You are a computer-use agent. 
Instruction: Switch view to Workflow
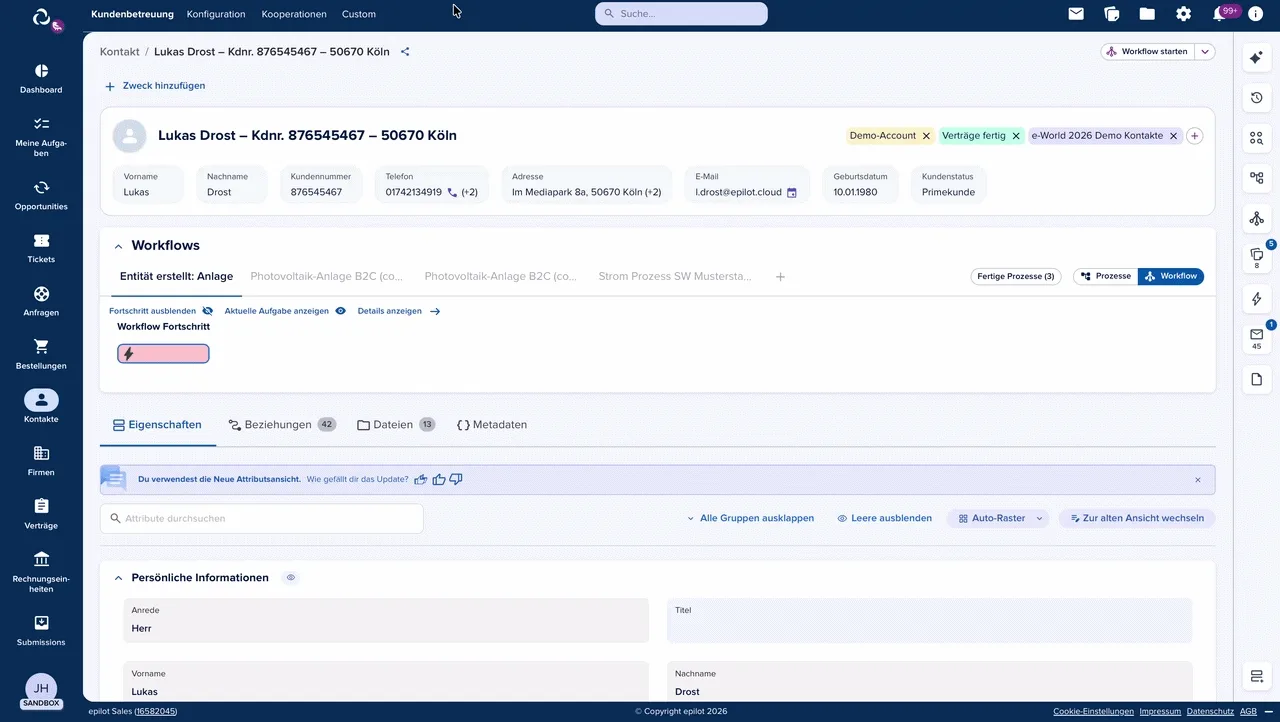(x=1171, y=276)
